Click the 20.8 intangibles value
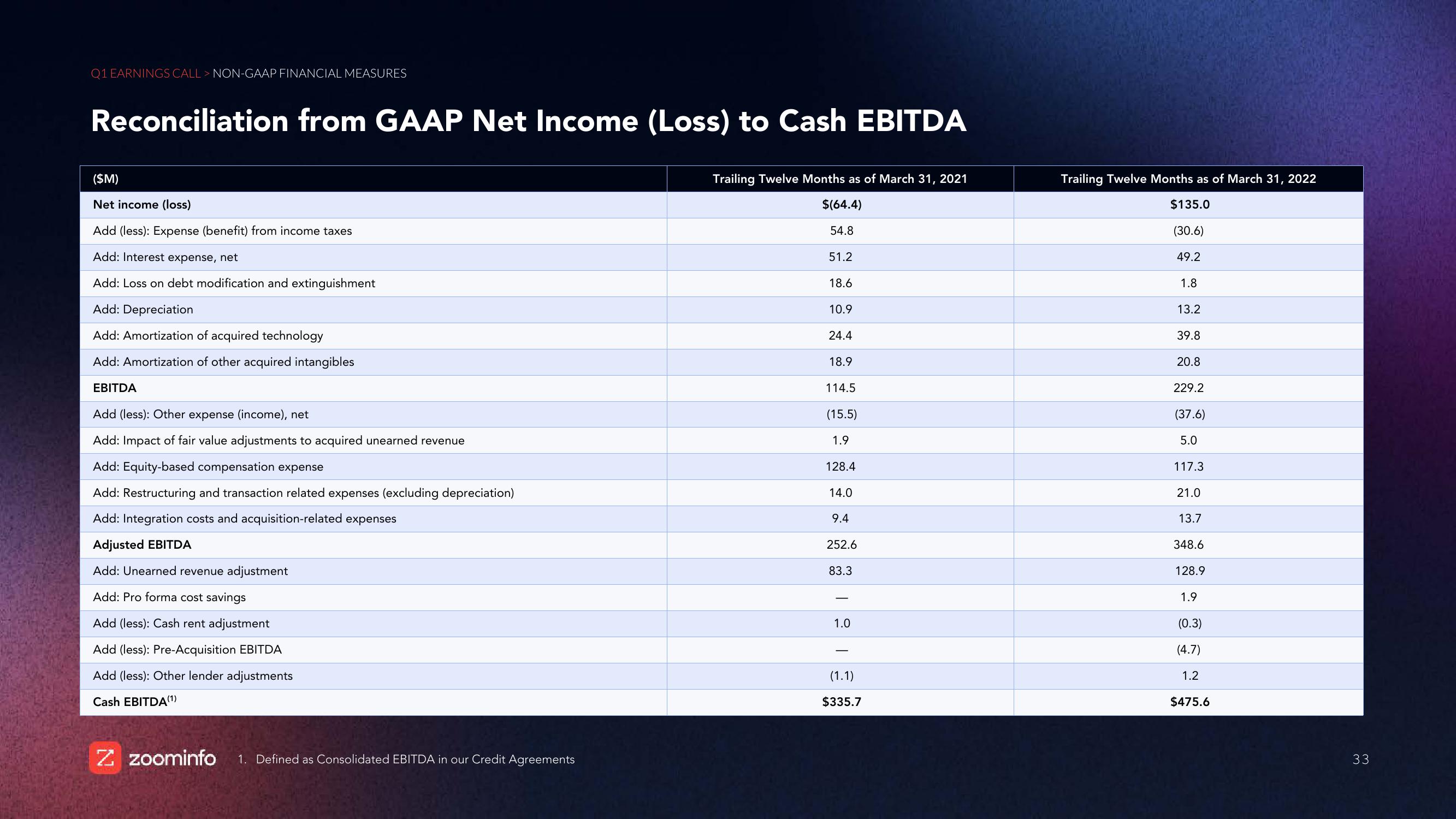 (x=1188, y=362)
